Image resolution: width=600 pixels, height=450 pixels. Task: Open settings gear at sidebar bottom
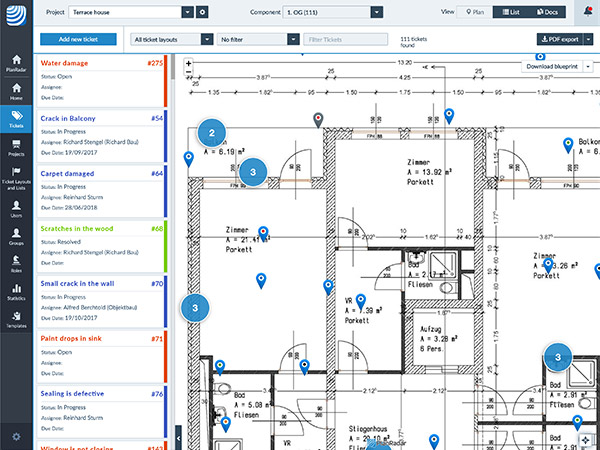click(x=16, y=436)
